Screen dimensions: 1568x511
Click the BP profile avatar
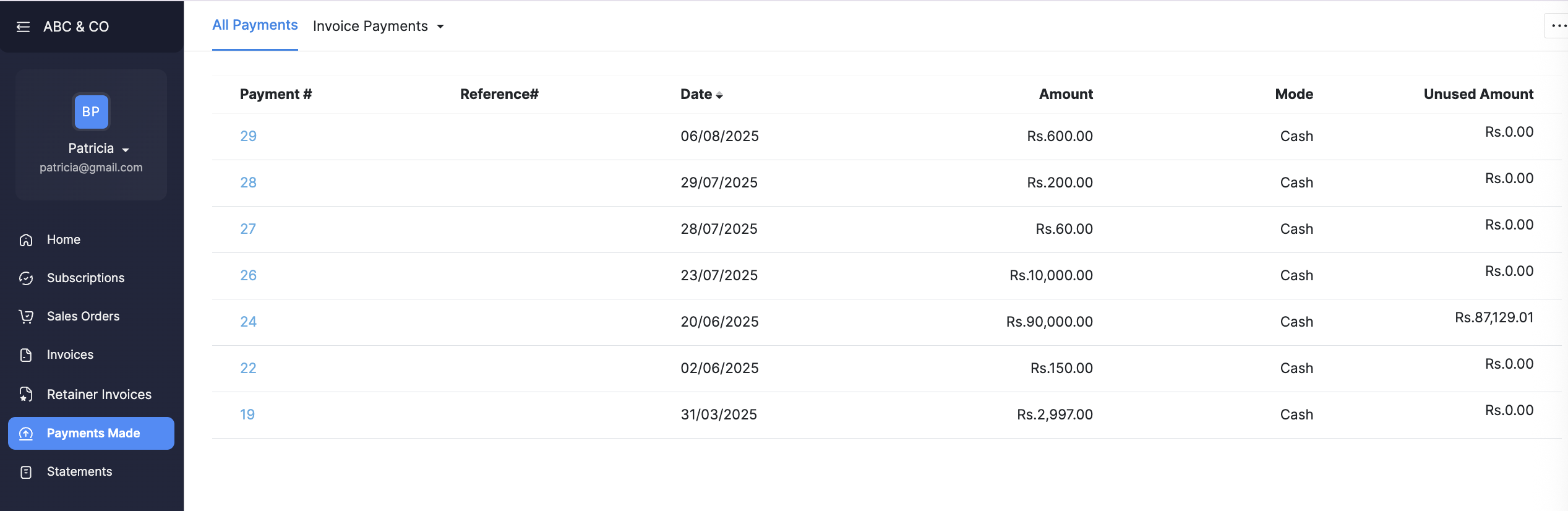(91, 112)
